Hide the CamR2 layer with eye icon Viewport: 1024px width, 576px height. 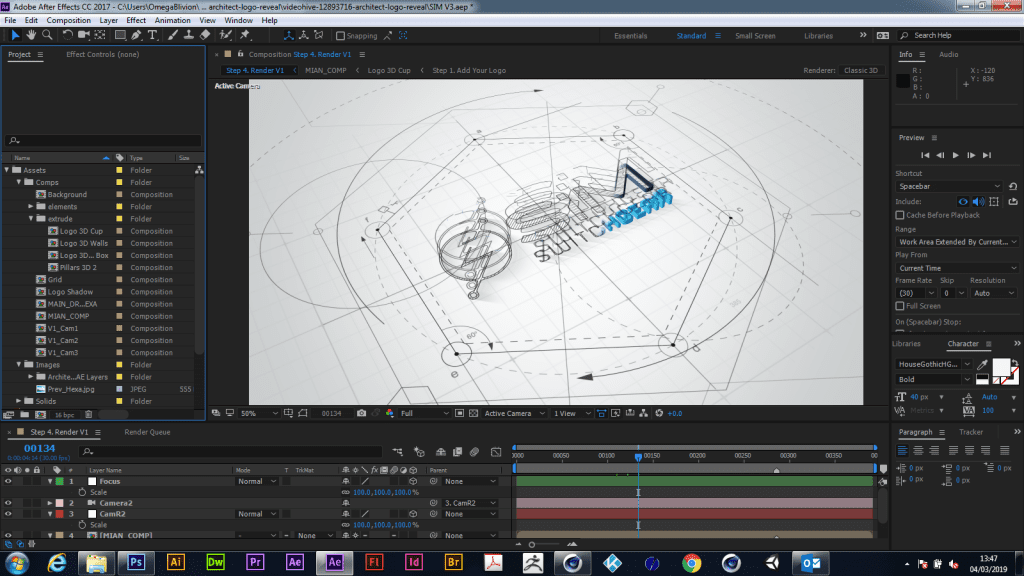click(x=8, y=514)
